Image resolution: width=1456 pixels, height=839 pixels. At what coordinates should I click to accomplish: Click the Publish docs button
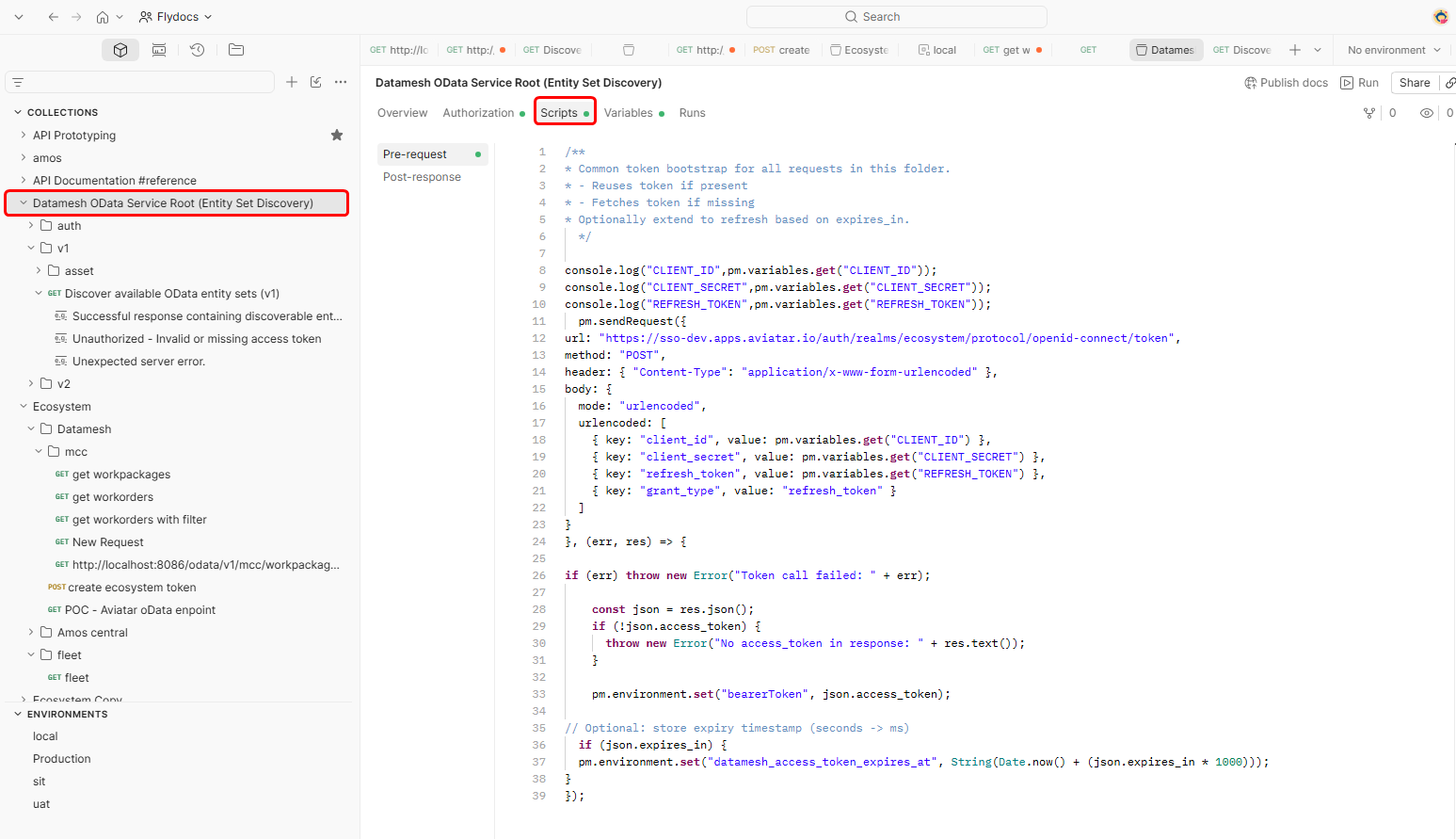click(x=1286, y=83)
